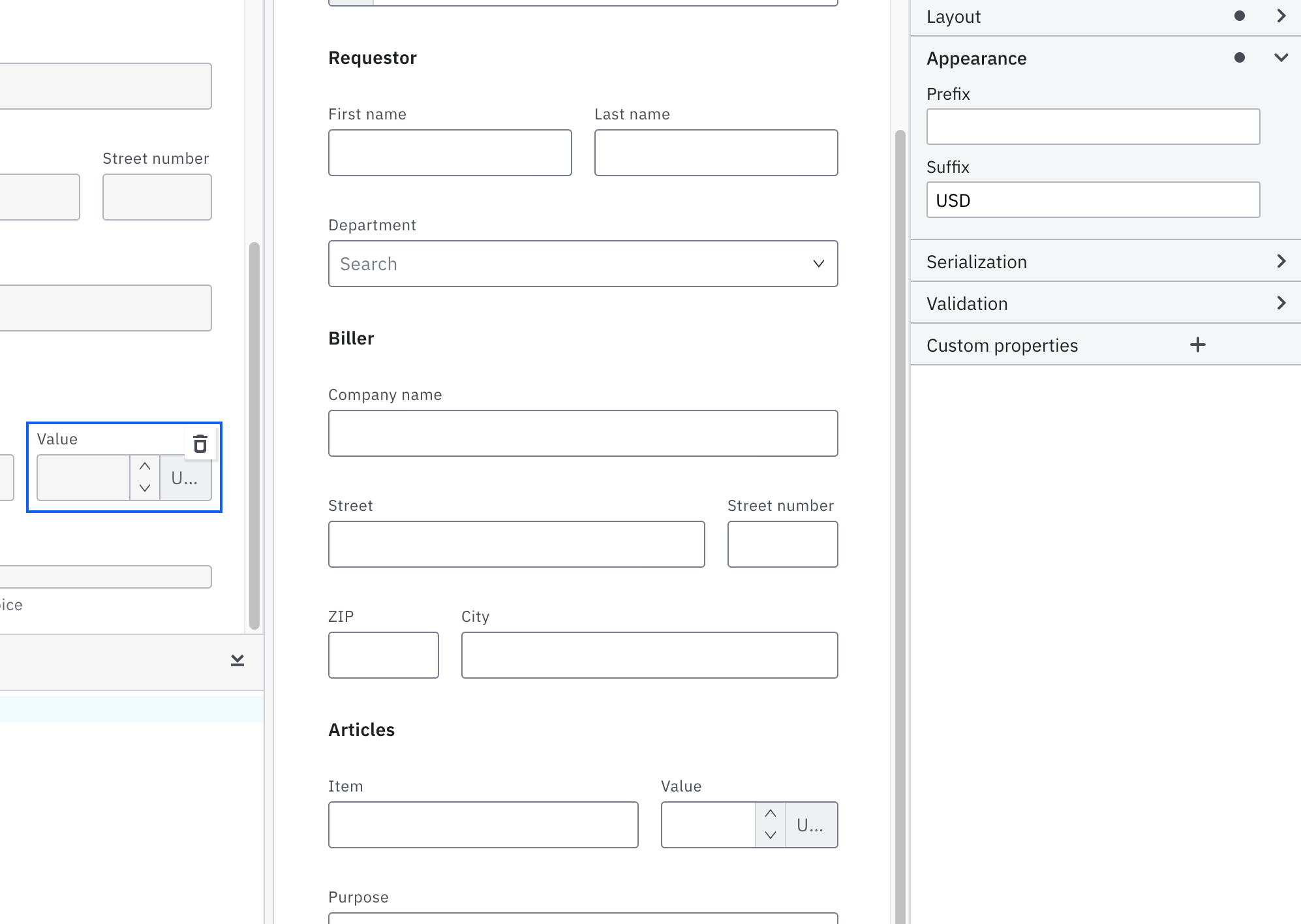Image resolution: width=1301 pixels, height=924 pixels.
Task: Delete the selected Value field using trash icon
Action: 200,444
